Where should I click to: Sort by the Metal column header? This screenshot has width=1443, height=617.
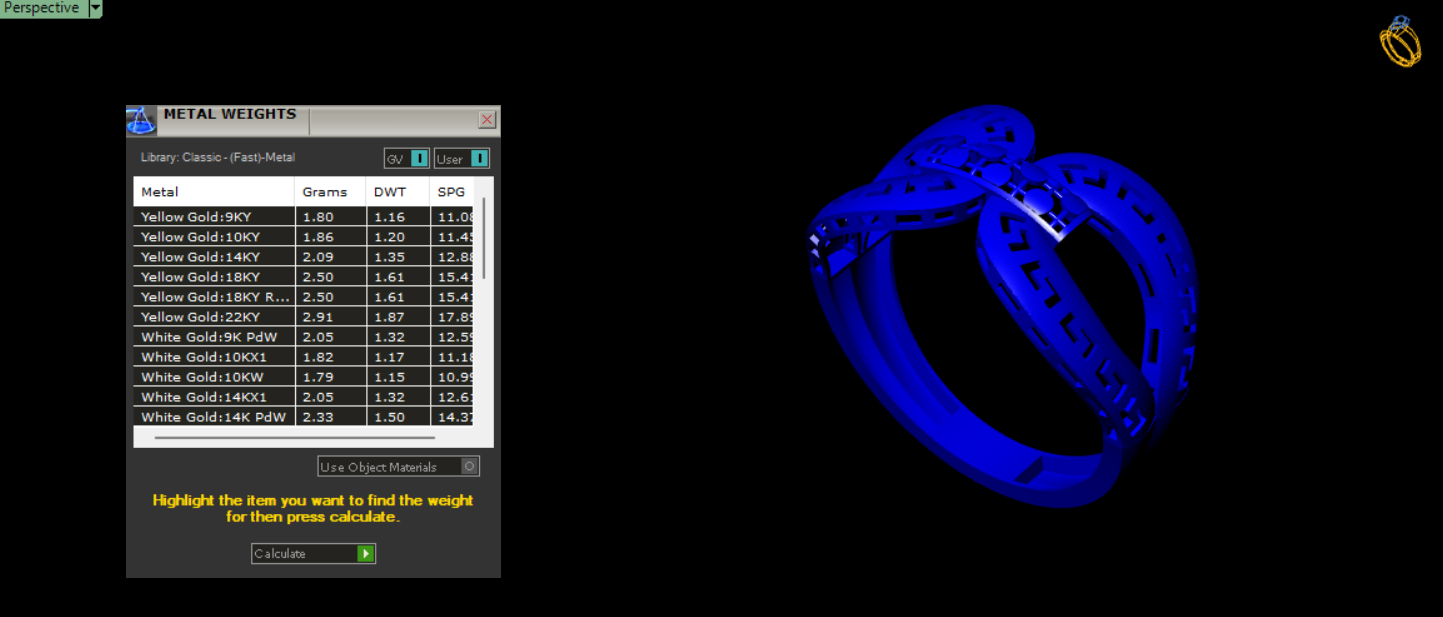[x=213, y=192]
